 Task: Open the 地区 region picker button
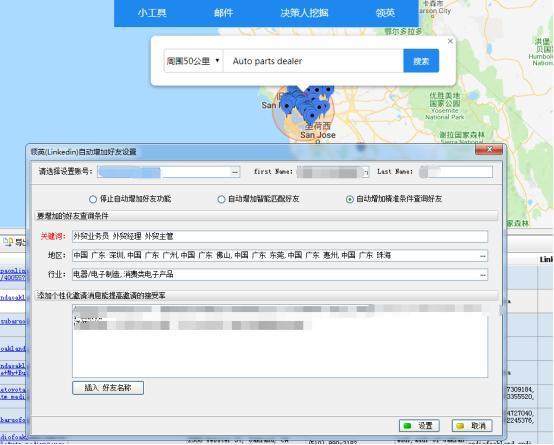point(483,256)
